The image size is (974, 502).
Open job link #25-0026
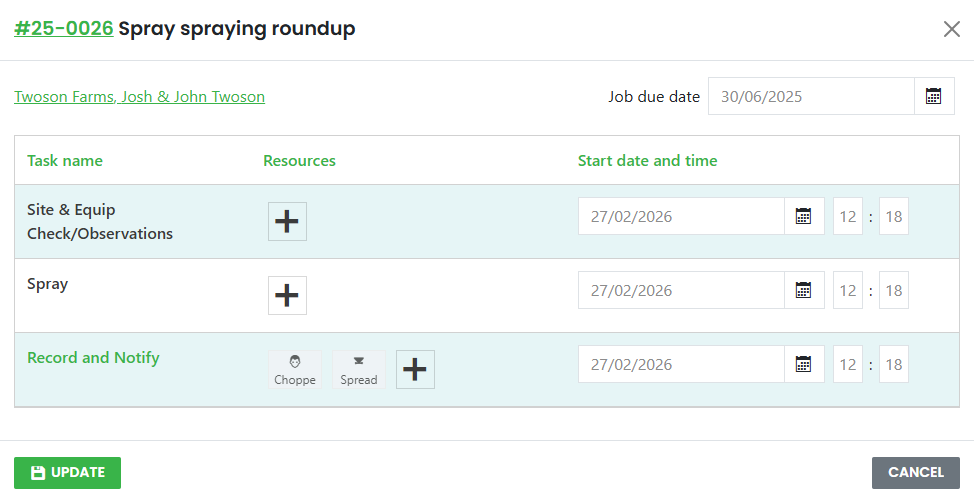tap(64, 28)
